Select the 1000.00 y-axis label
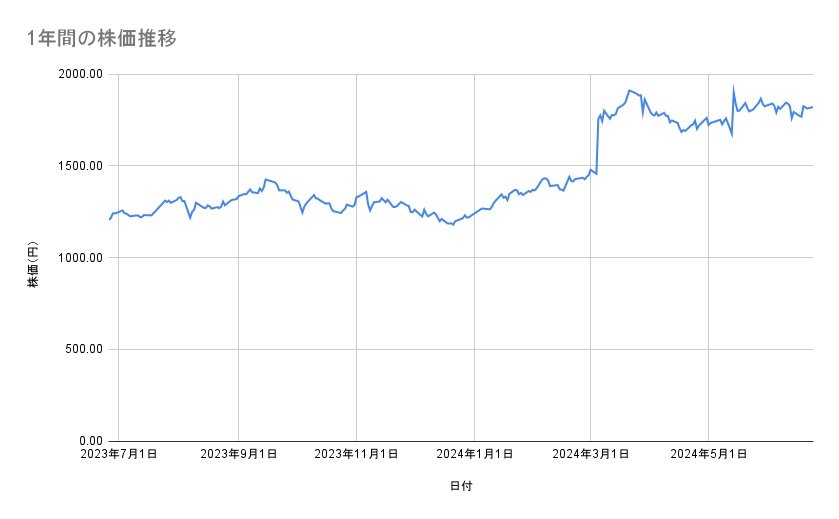This screenshot has height=519, width=839. [x=78, y=258]
